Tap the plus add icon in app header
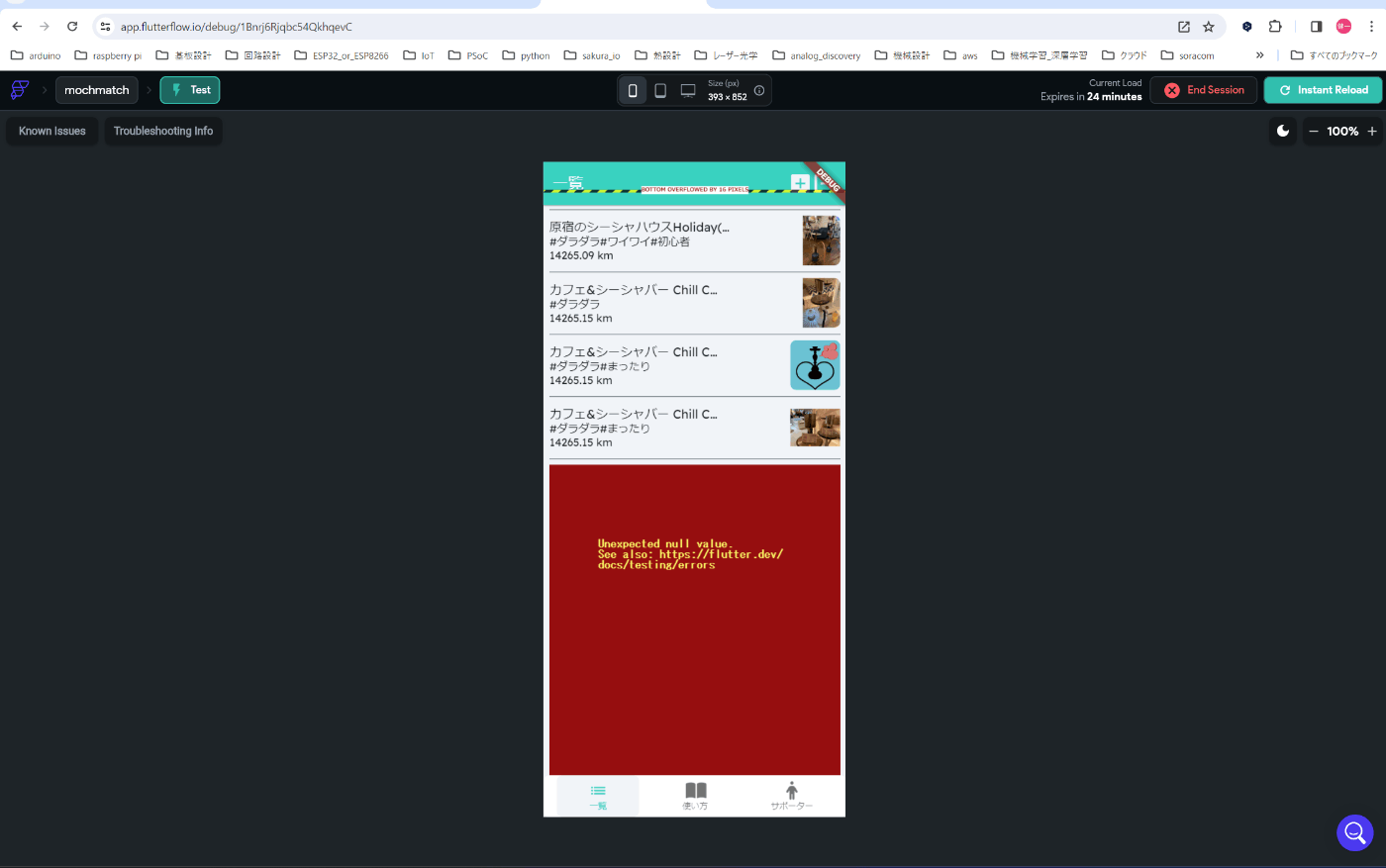This screenshot has height=868, width=1386. (800, 183)
